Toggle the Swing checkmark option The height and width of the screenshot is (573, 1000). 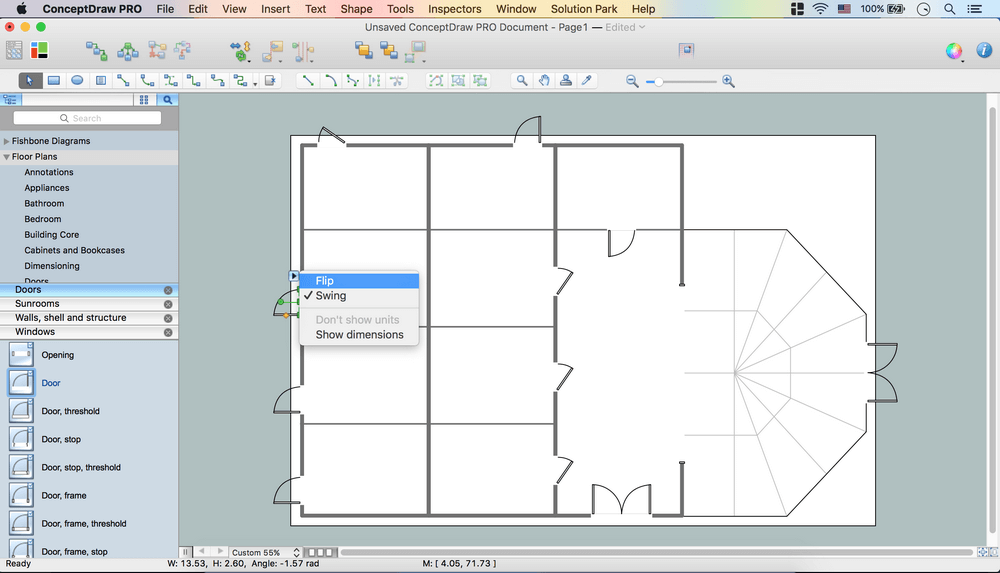(330, 296)
